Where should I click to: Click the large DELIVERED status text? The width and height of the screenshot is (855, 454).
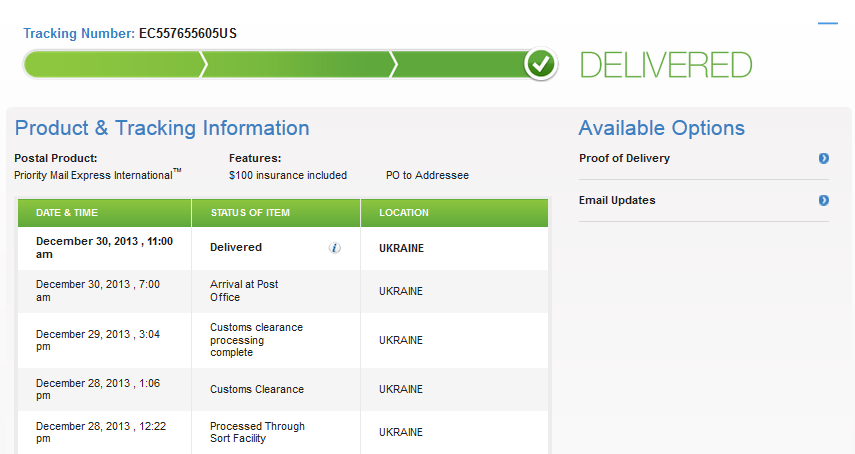pyautogui.click(x=666, y=65)
